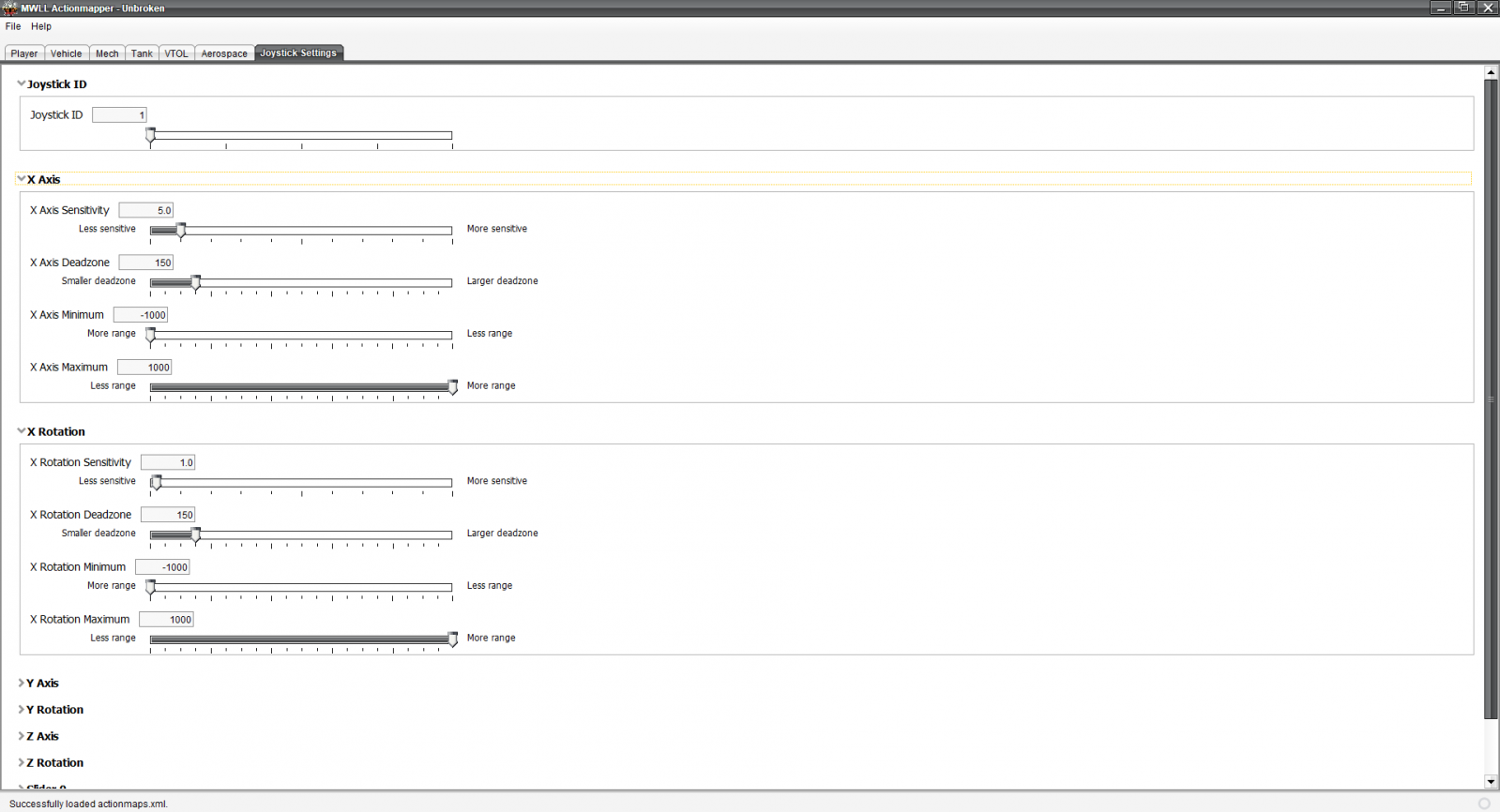Expand the Y Rotation section
Viewport: 1500px width, 812px height.
[x=22, y=710]
